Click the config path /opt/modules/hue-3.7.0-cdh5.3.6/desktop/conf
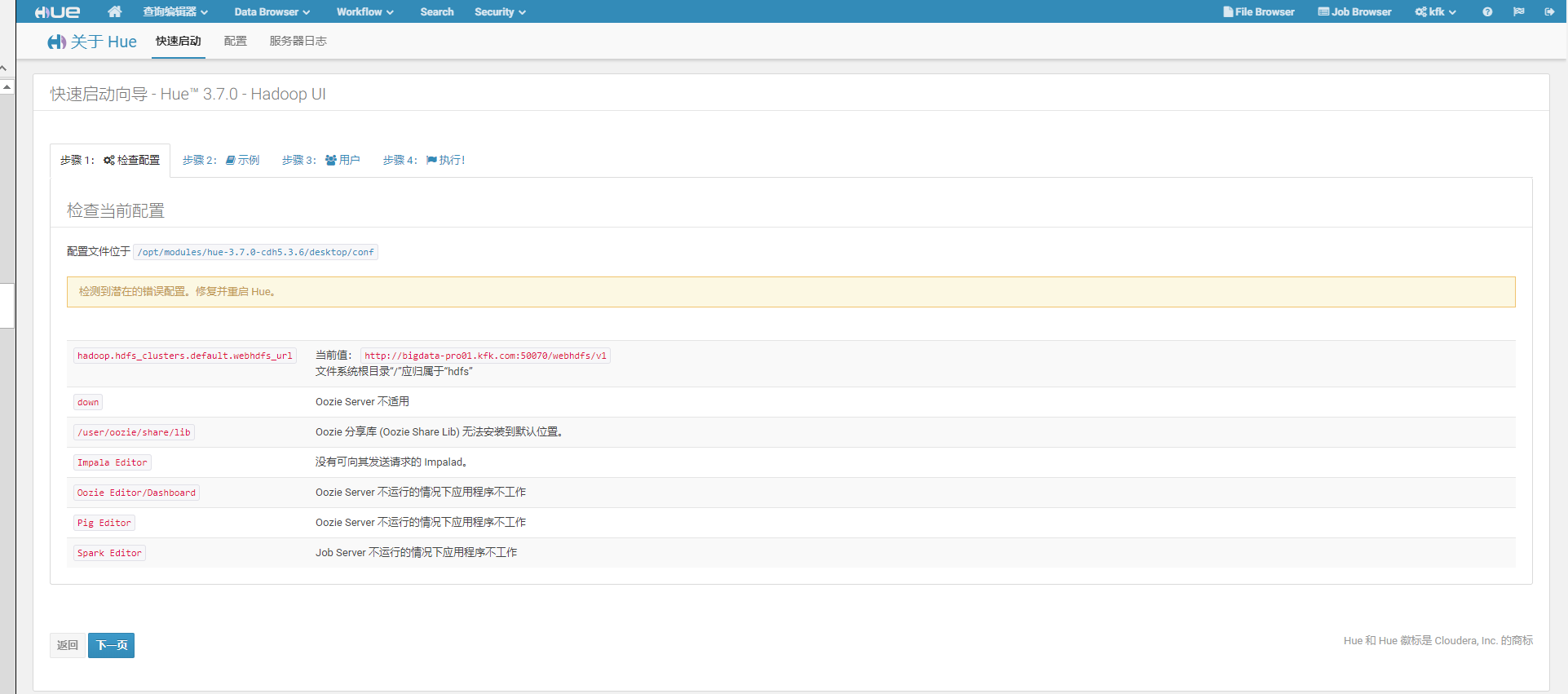The width and height of the screenshot is (1568, 694). pyautogui.click(x=256, y=252)
